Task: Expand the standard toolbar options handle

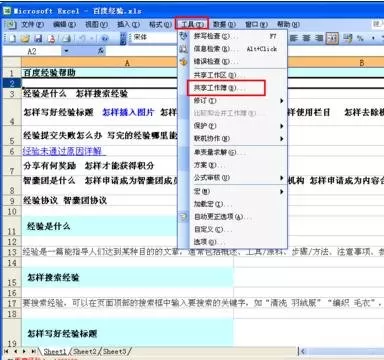Action: coord(123,38)
